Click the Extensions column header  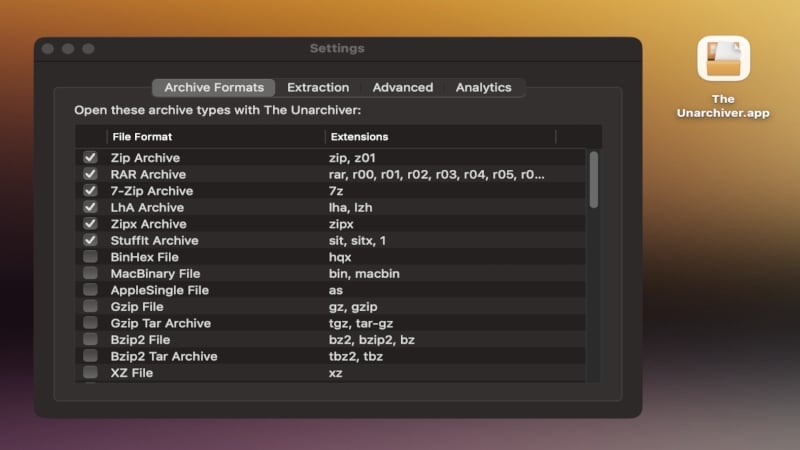tap(440, 137)
